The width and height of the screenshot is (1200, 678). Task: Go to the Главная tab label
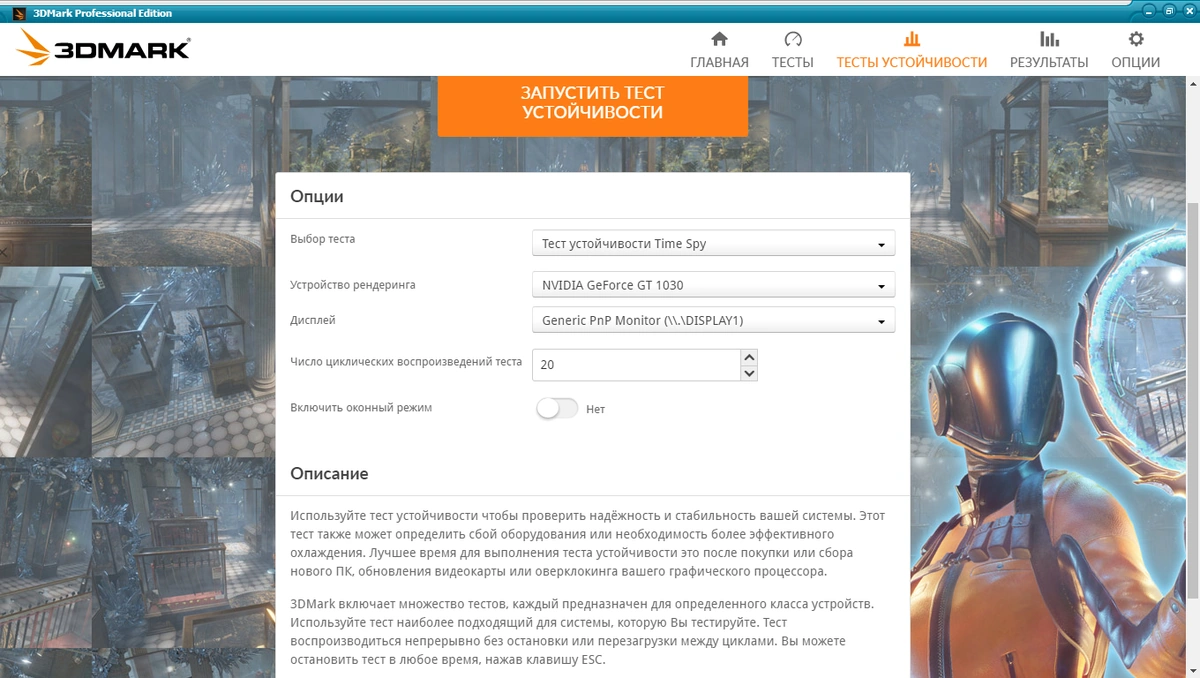click(719, 62)
